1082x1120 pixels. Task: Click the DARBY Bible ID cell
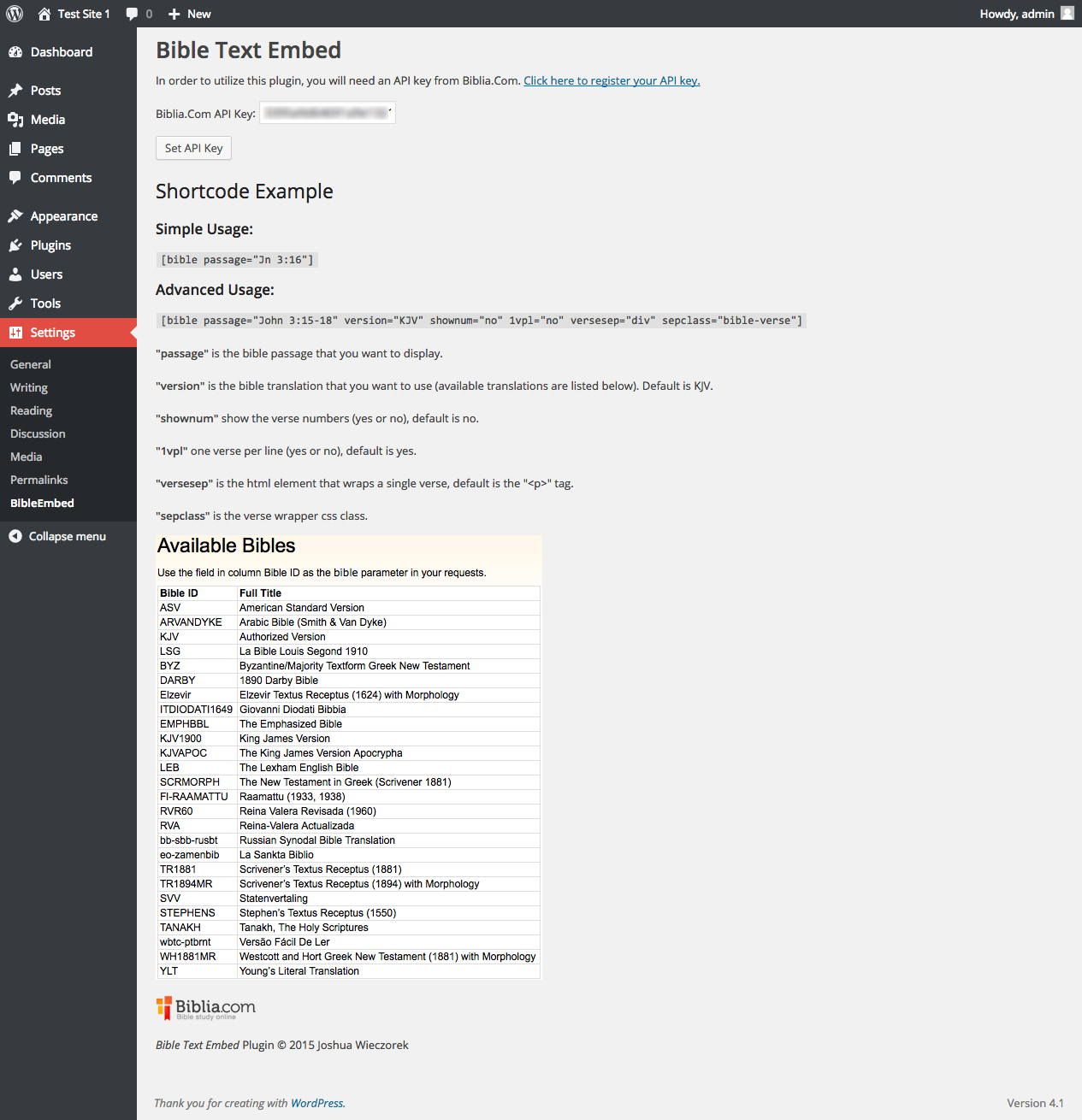197,681
